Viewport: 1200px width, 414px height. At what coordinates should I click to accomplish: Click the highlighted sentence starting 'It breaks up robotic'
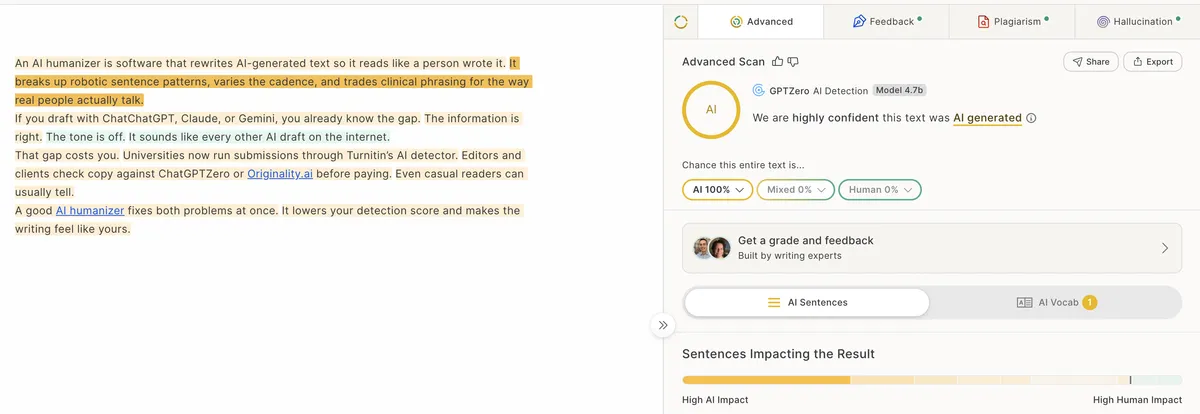coord(272,81)
